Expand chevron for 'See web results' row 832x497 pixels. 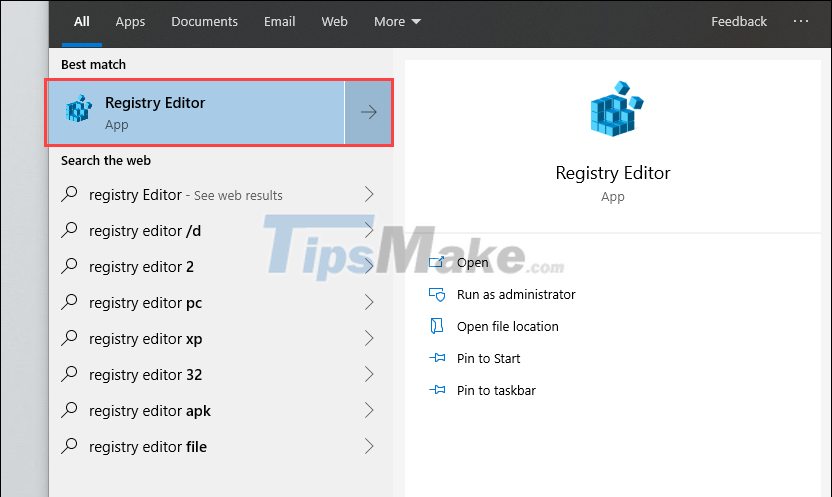[369, 195]
